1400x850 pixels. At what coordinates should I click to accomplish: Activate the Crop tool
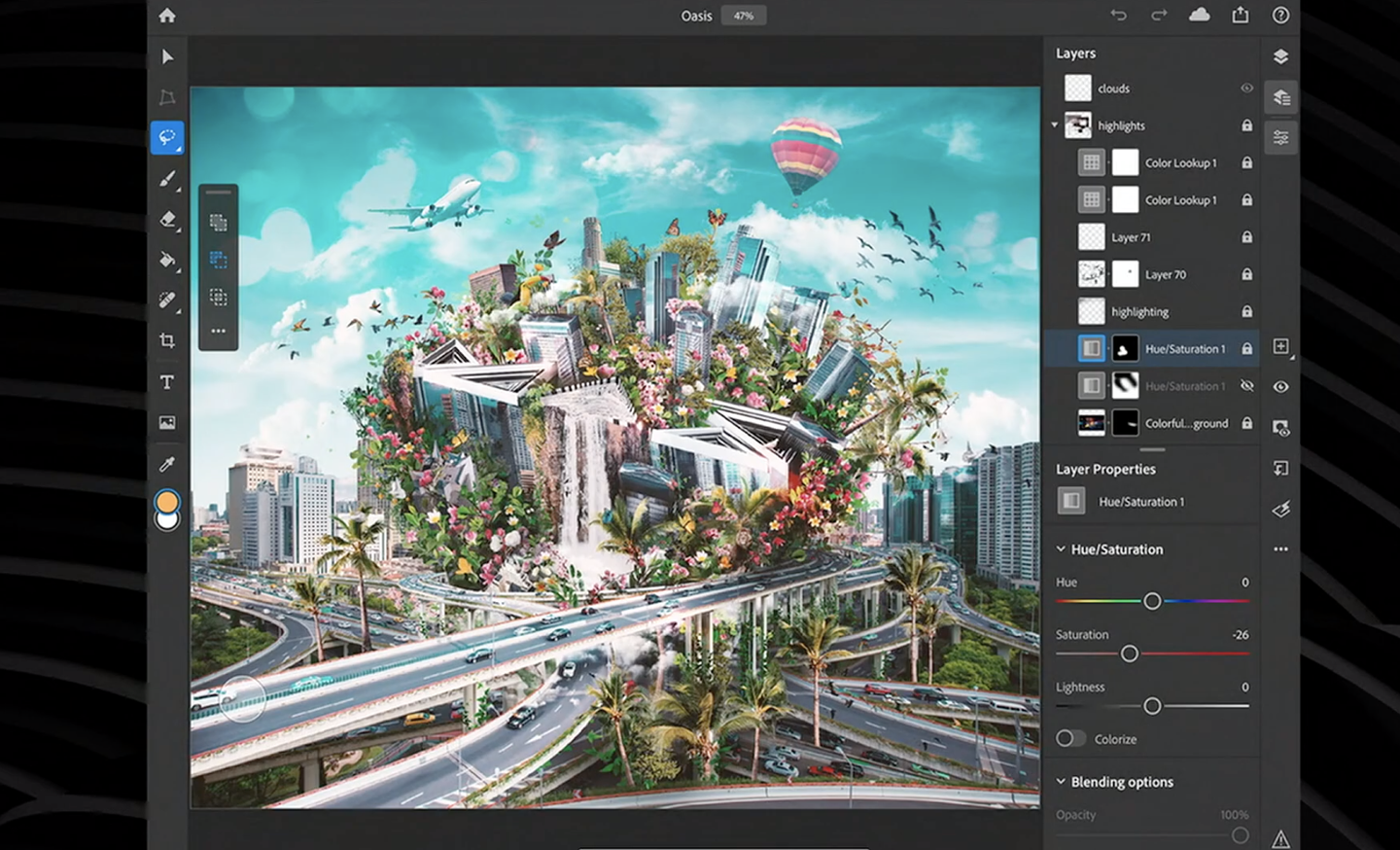click(166, 340)
